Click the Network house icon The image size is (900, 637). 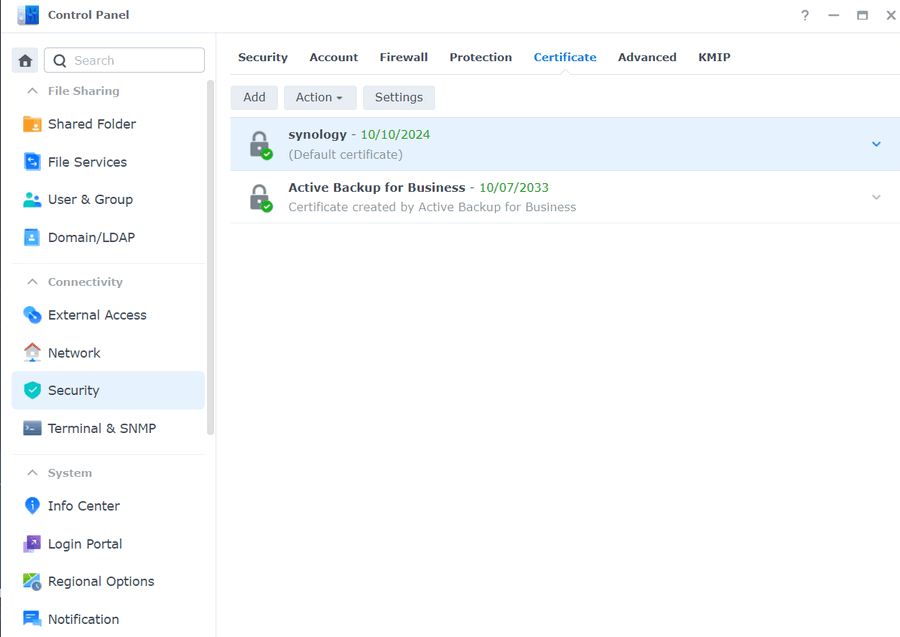tap(32, 353)
